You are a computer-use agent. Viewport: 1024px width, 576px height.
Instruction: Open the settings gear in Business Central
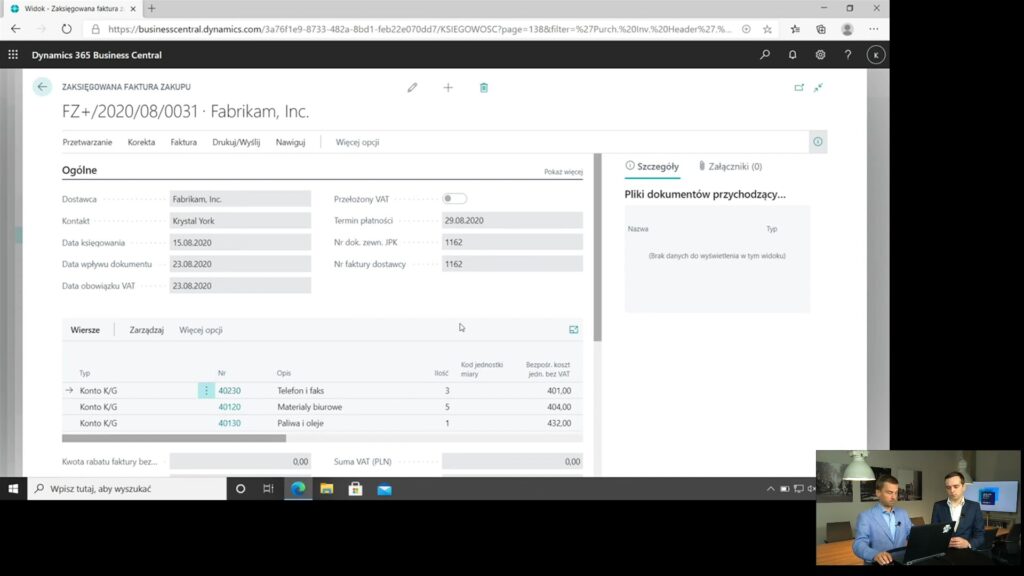[x=820, y=55]
